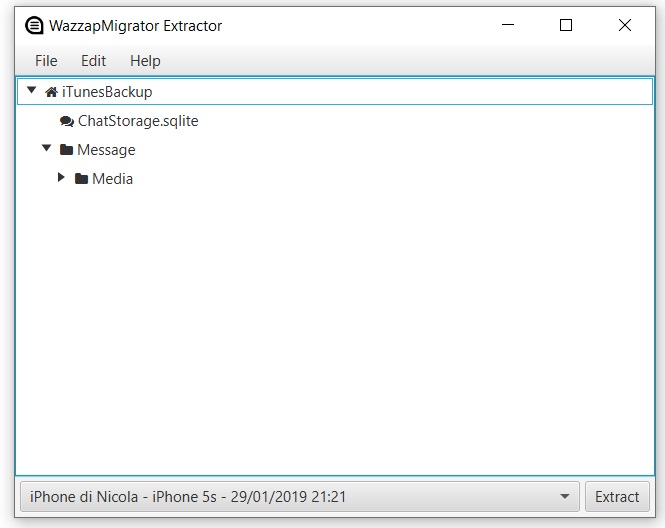
Task: Select the iTunesBackup row label
Action: (107, 92)
